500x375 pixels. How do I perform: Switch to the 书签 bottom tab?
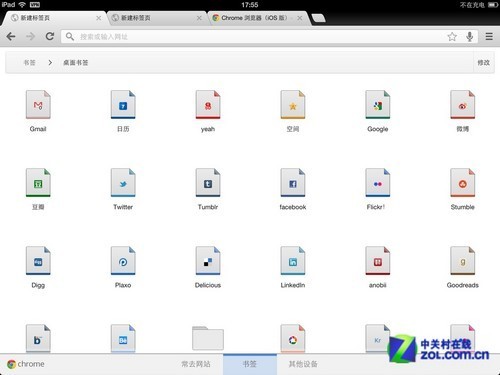tap(250, 364)
